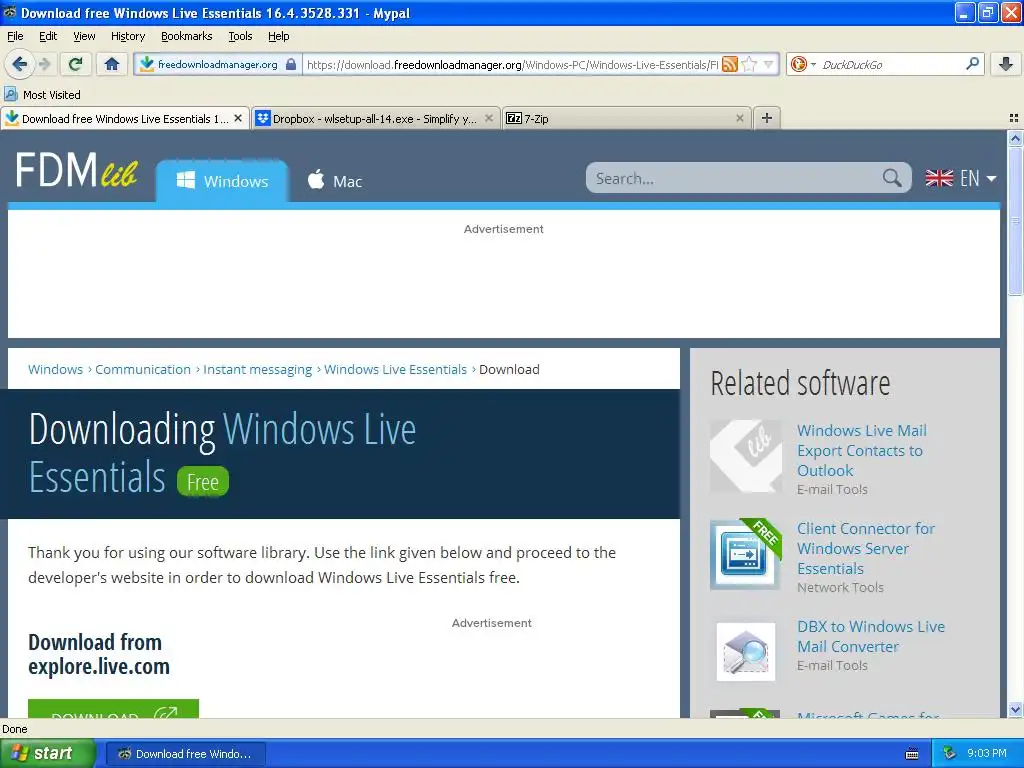Image resolution: width=1024 pixels, height=768 pixels.
Task: Open a new tab with the plus button
Action: click(767, 118)
